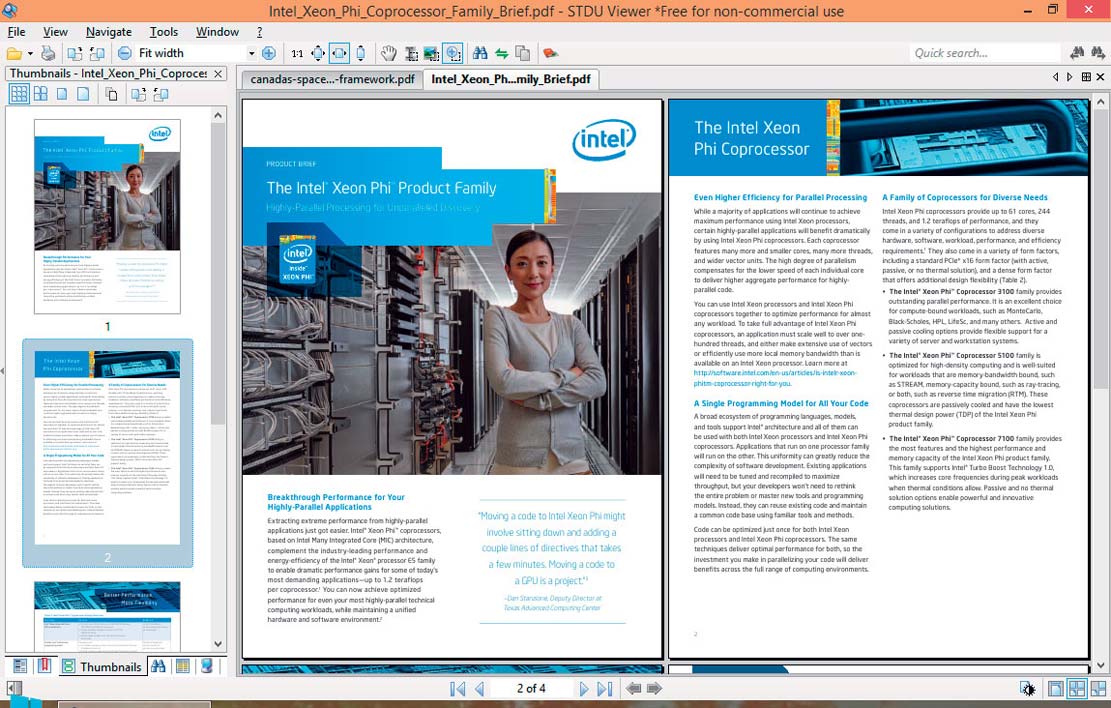Open the Fit width zoom dropdown

[251, 53]
